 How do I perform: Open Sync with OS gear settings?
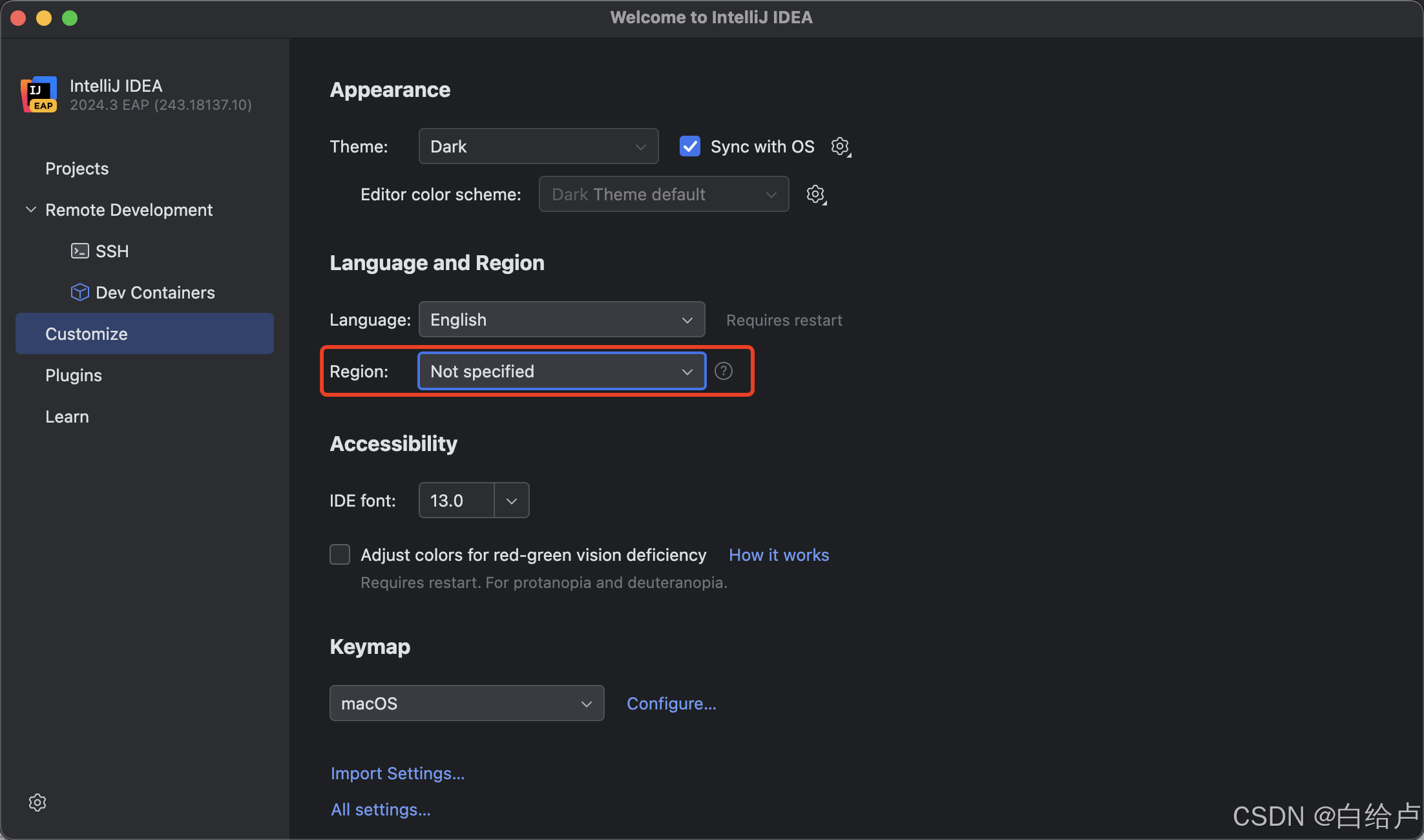(x=840, y=147)
